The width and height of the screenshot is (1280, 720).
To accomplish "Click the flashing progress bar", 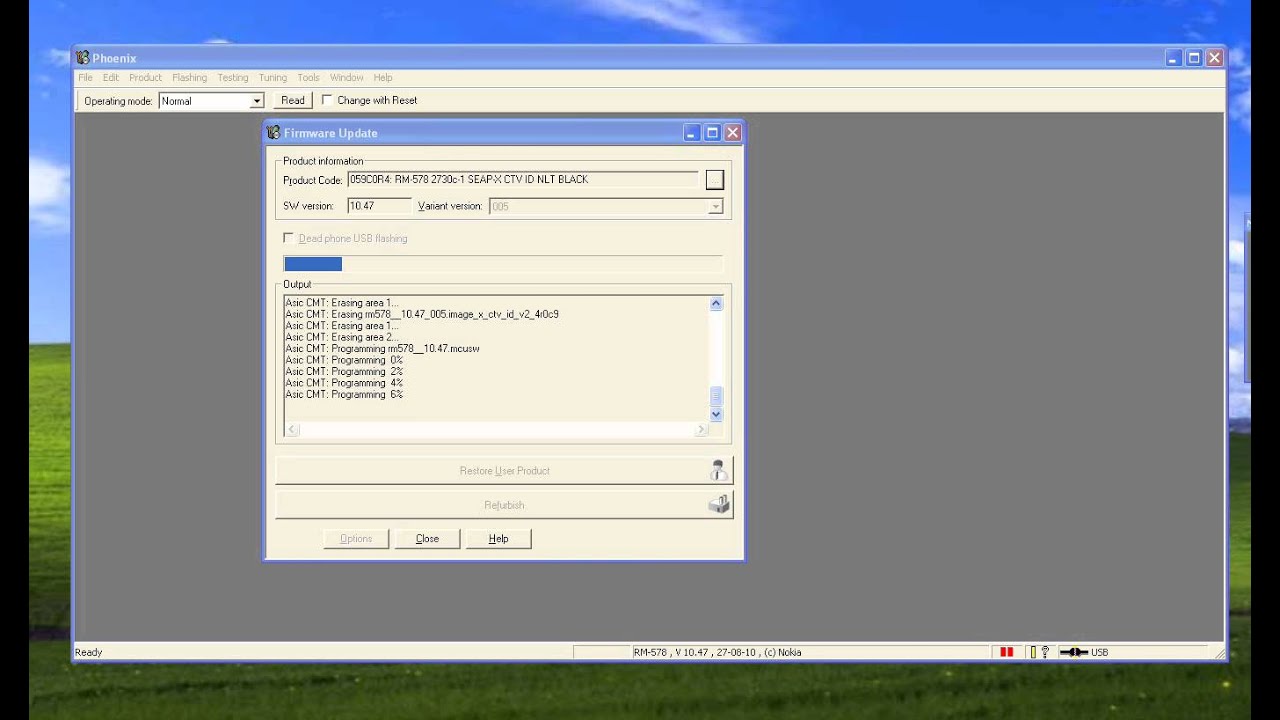I will click(503, 264).
